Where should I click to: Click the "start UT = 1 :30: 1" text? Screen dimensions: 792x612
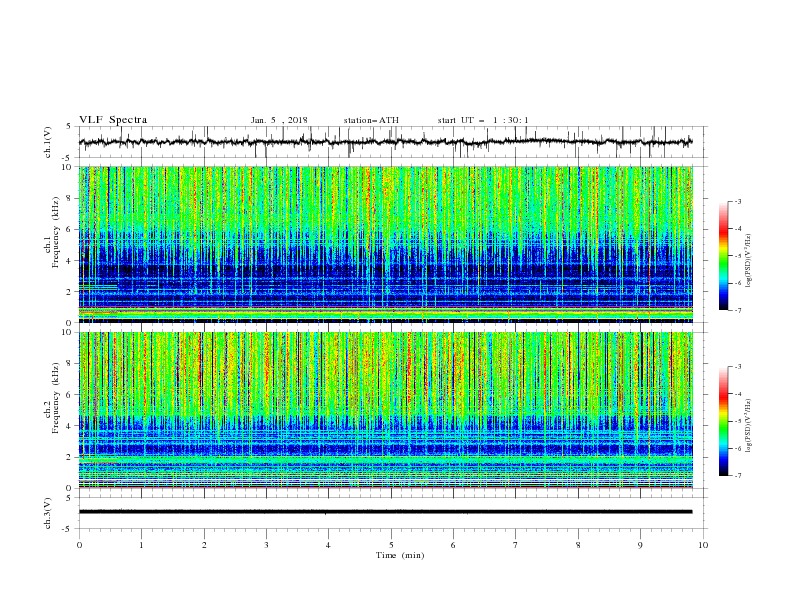pyautogui.click(x=483, y=120)
